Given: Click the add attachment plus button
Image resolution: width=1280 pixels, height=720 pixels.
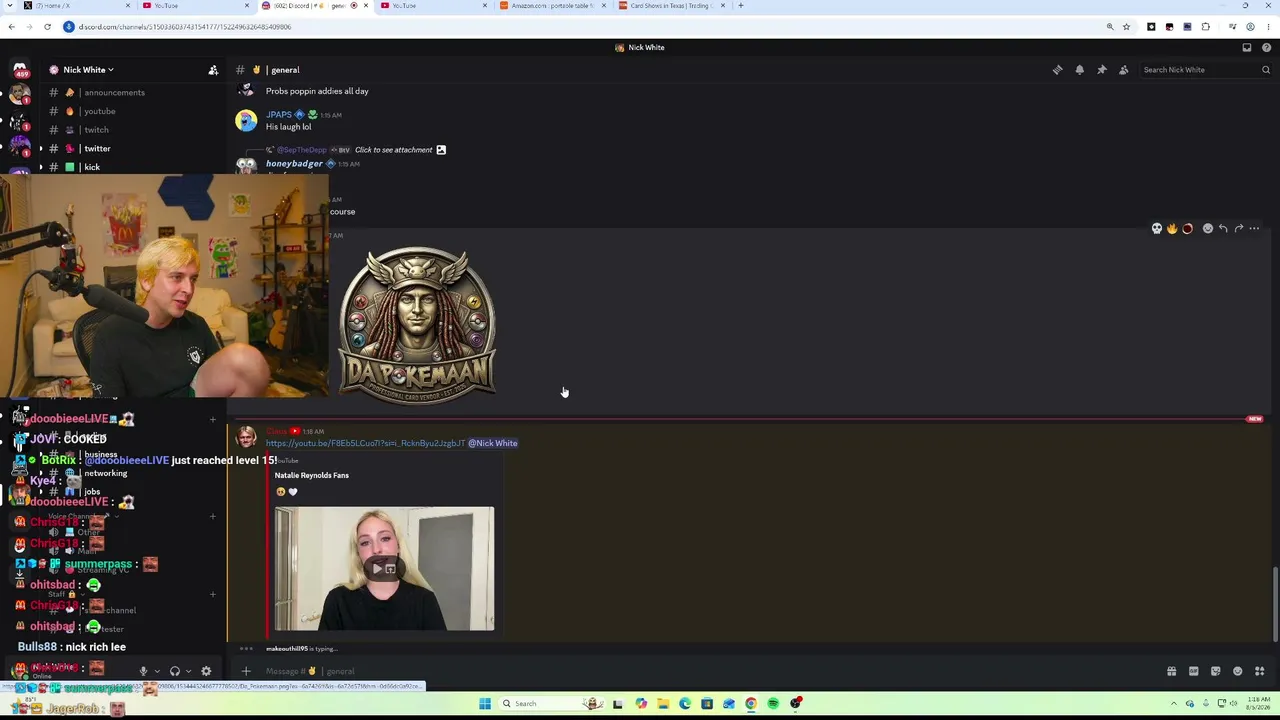Looking at the screenshot, I should coord(246,672).
